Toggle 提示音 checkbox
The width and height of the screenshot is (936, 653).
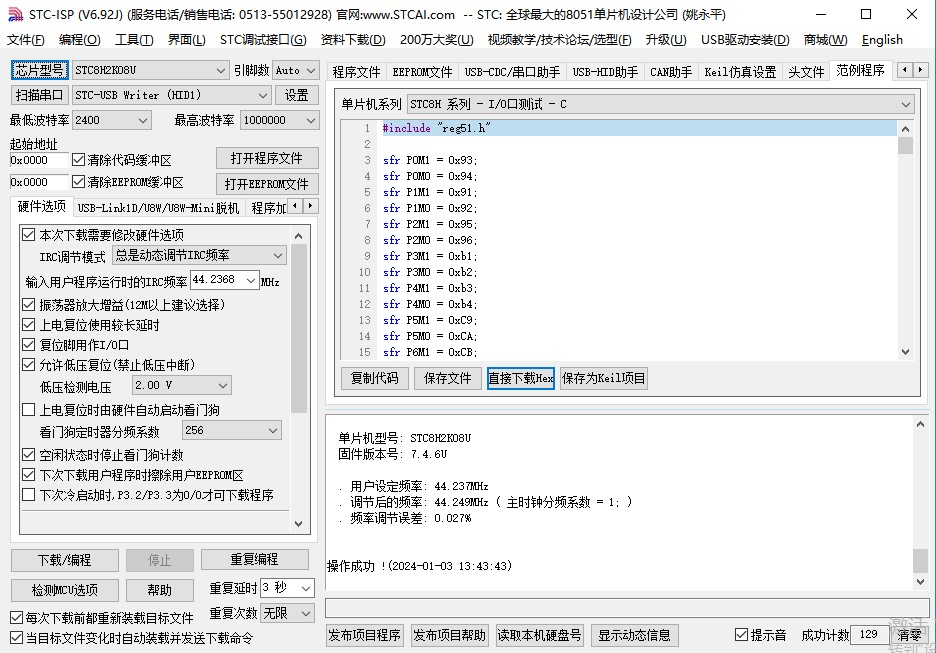click(x=741, y=634)
